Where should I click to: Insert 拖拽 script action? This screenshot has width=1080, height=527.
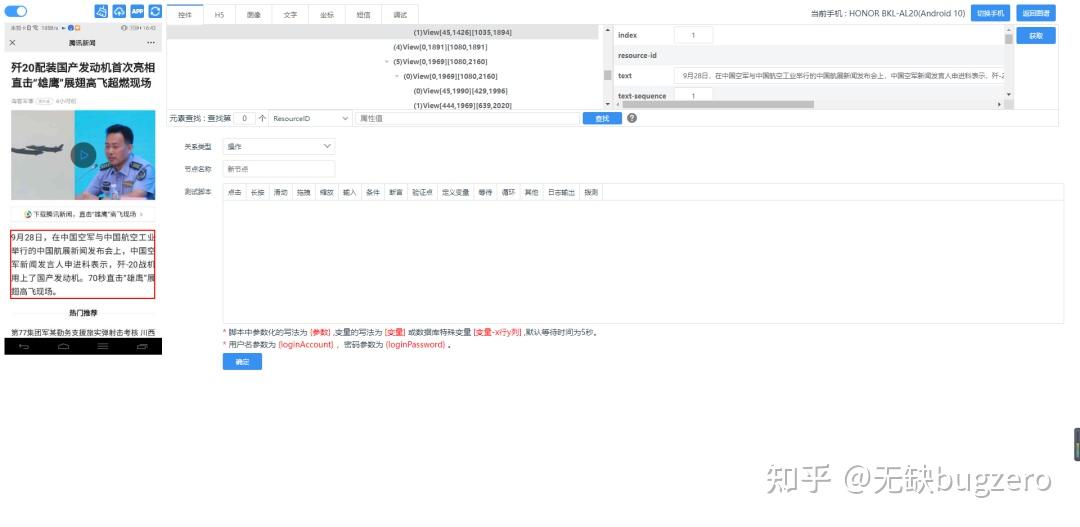(304, 193)
